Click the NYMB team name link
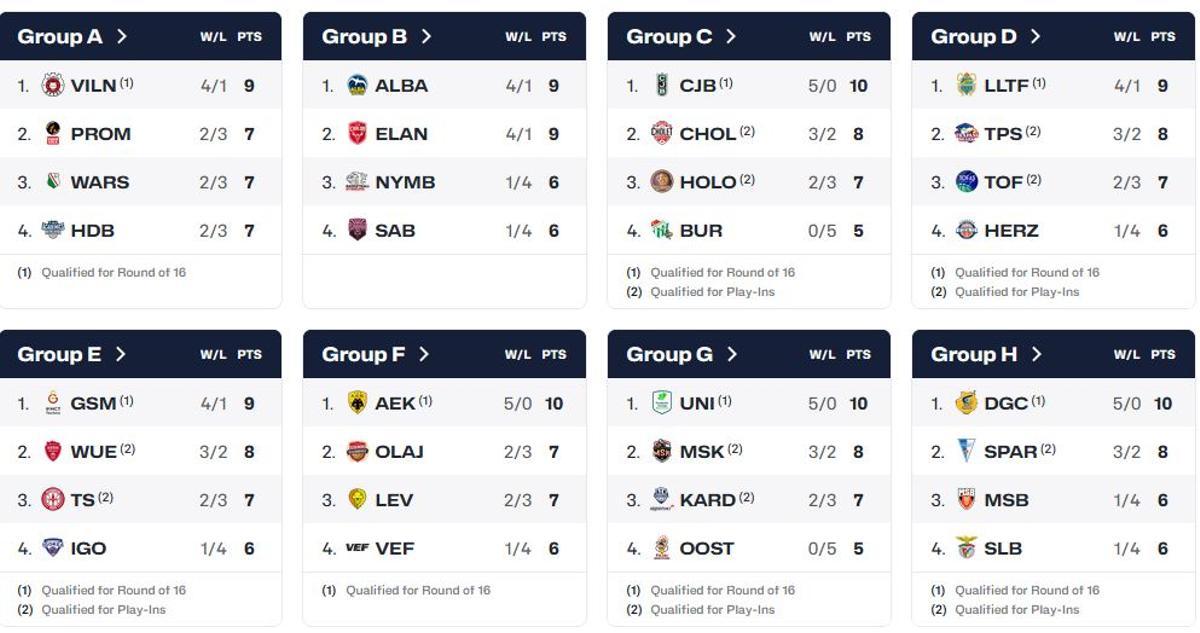 pos(407,182)
